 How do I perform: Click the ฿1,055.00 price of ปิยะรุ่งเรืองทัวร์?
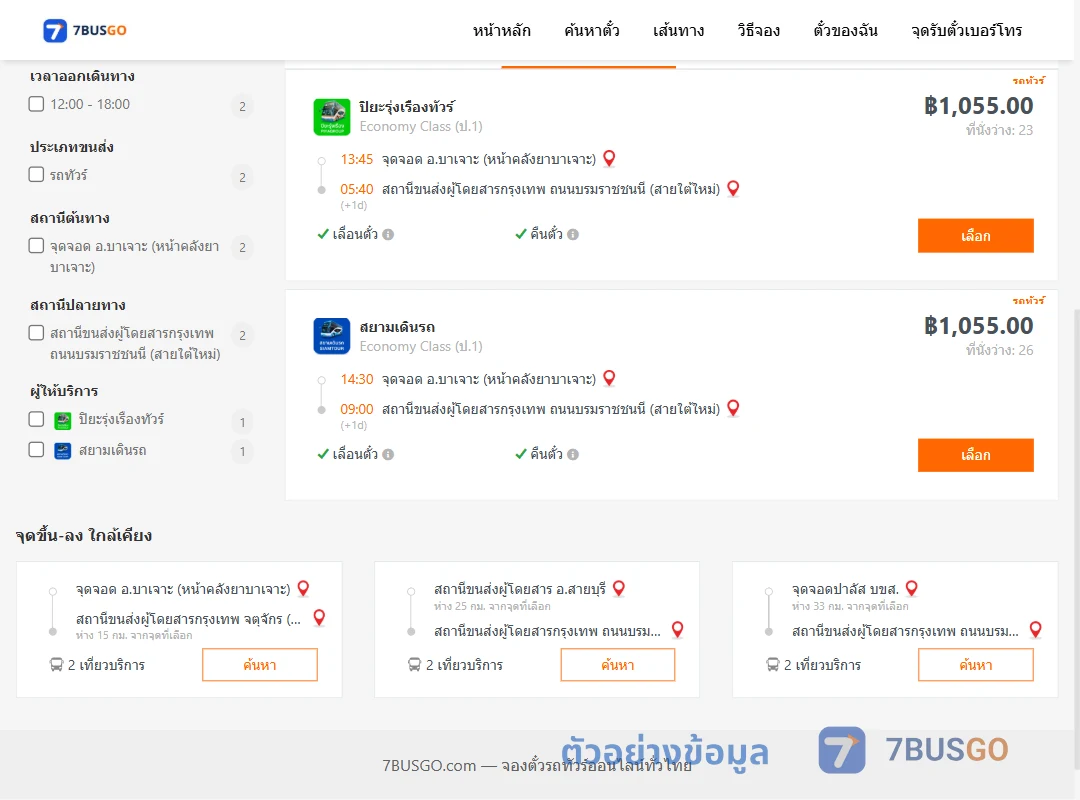[978, 105]
